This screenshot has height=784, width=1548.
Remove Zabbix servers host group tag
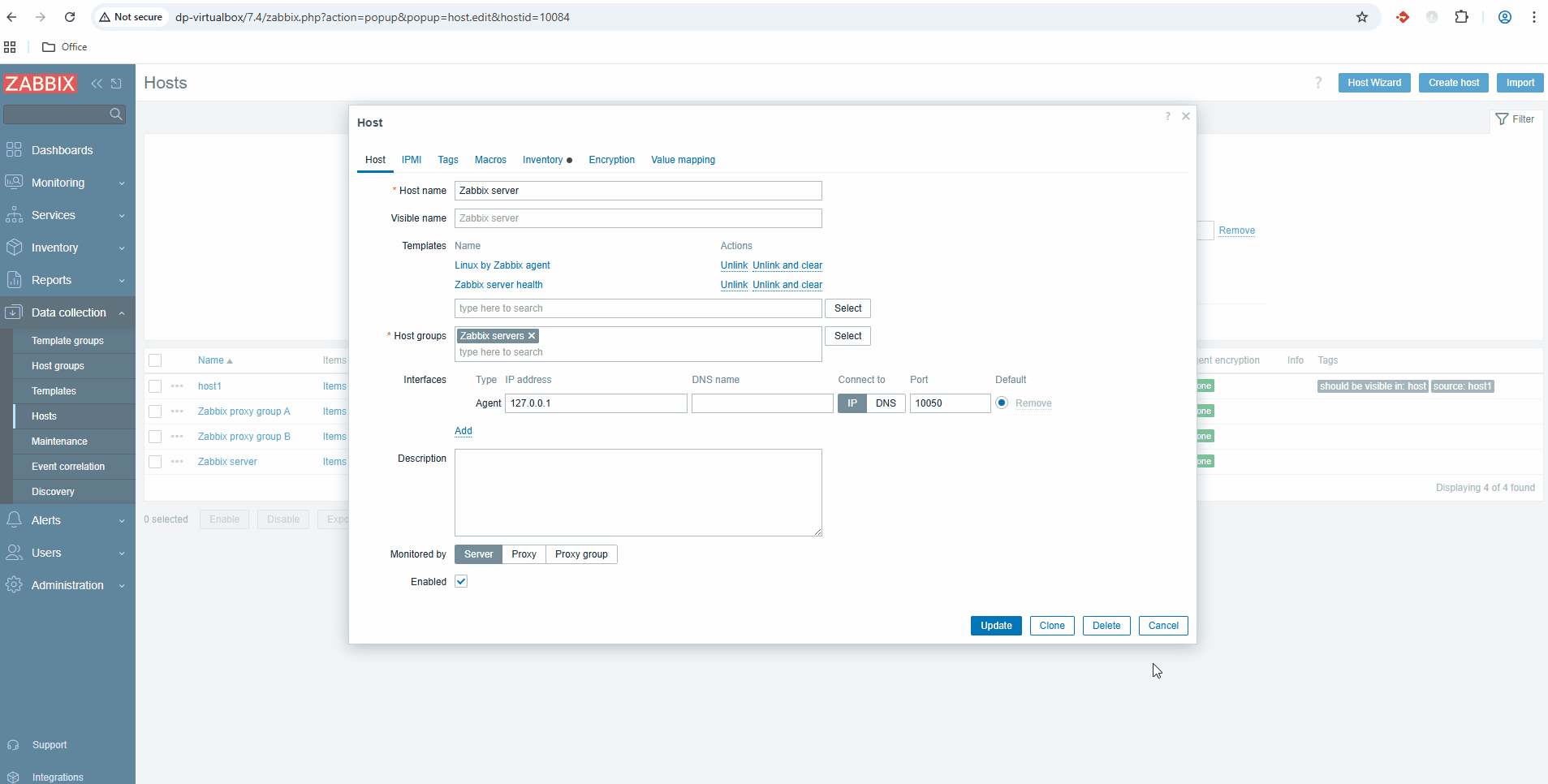[532, 336]
